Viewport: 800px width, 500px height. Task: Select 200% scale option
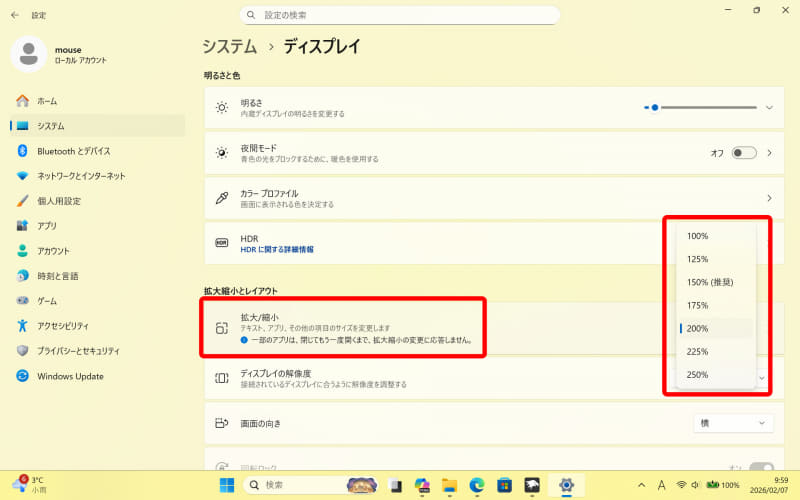(715, 329)
